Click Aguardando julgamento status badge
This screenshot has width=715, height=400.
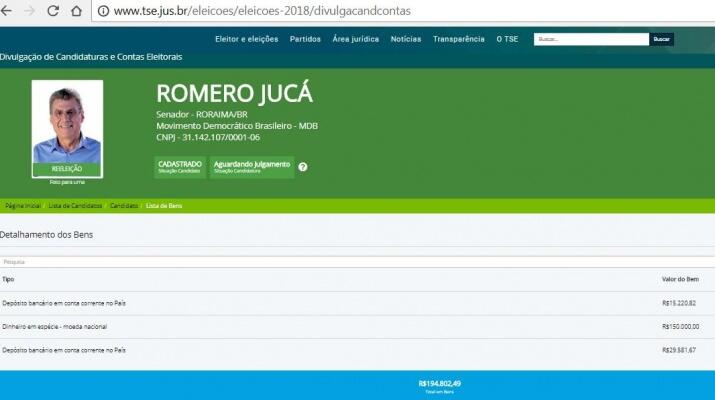click(x=252, y=167)
